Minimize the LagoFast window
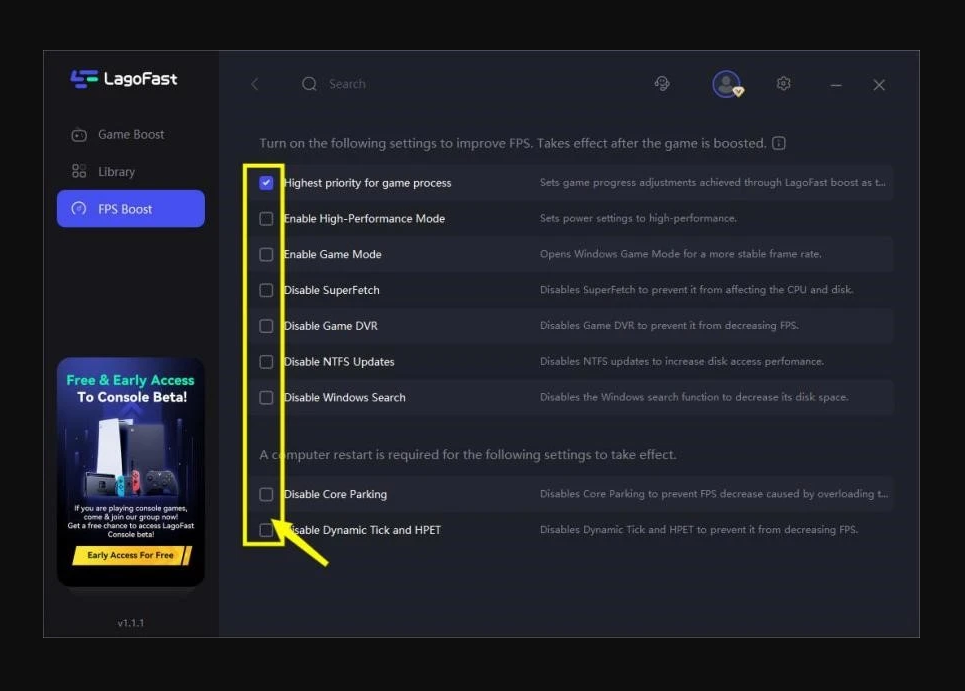The width and height of the screenshot is (965, 691). coord(836,85)
